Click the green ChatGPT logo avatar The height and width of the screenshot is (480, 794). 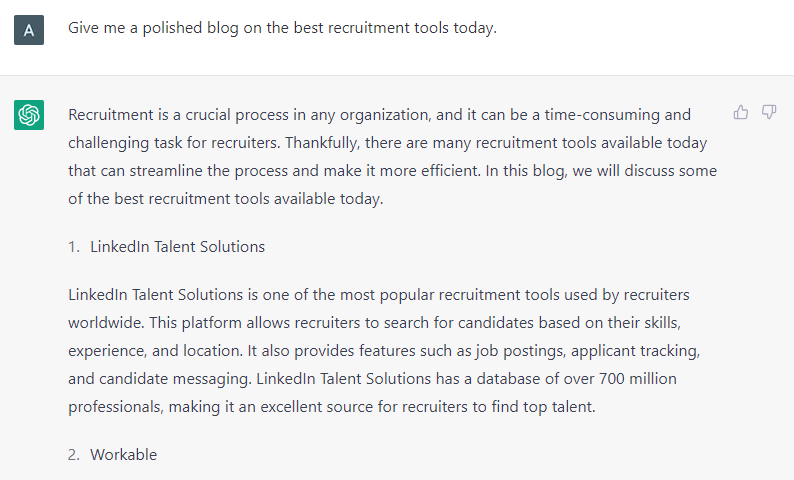pos(29,115)
